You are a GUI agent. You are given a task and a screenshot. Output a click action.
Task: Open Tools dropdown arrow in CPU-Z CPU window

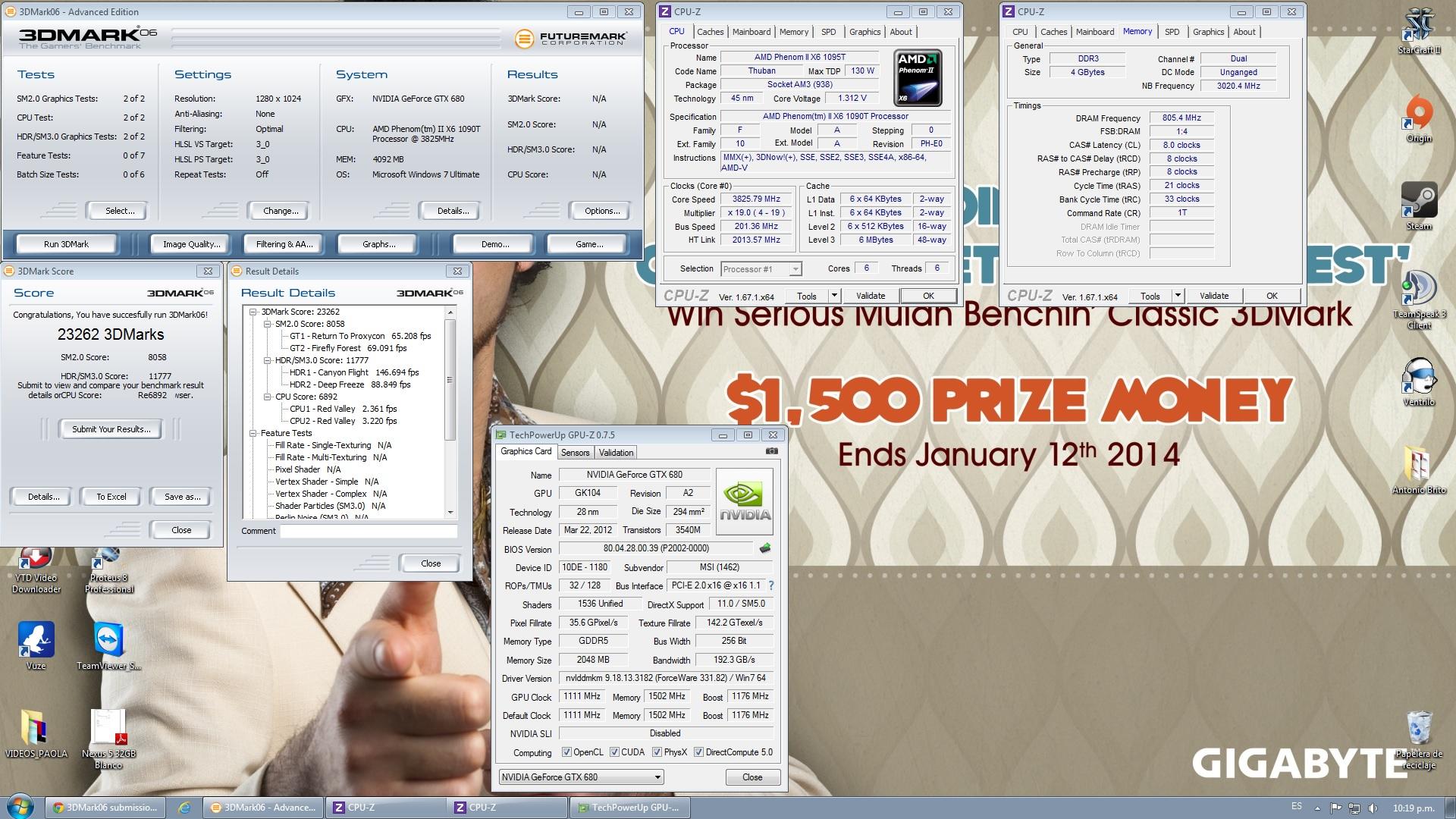click(x=834, y=296)
